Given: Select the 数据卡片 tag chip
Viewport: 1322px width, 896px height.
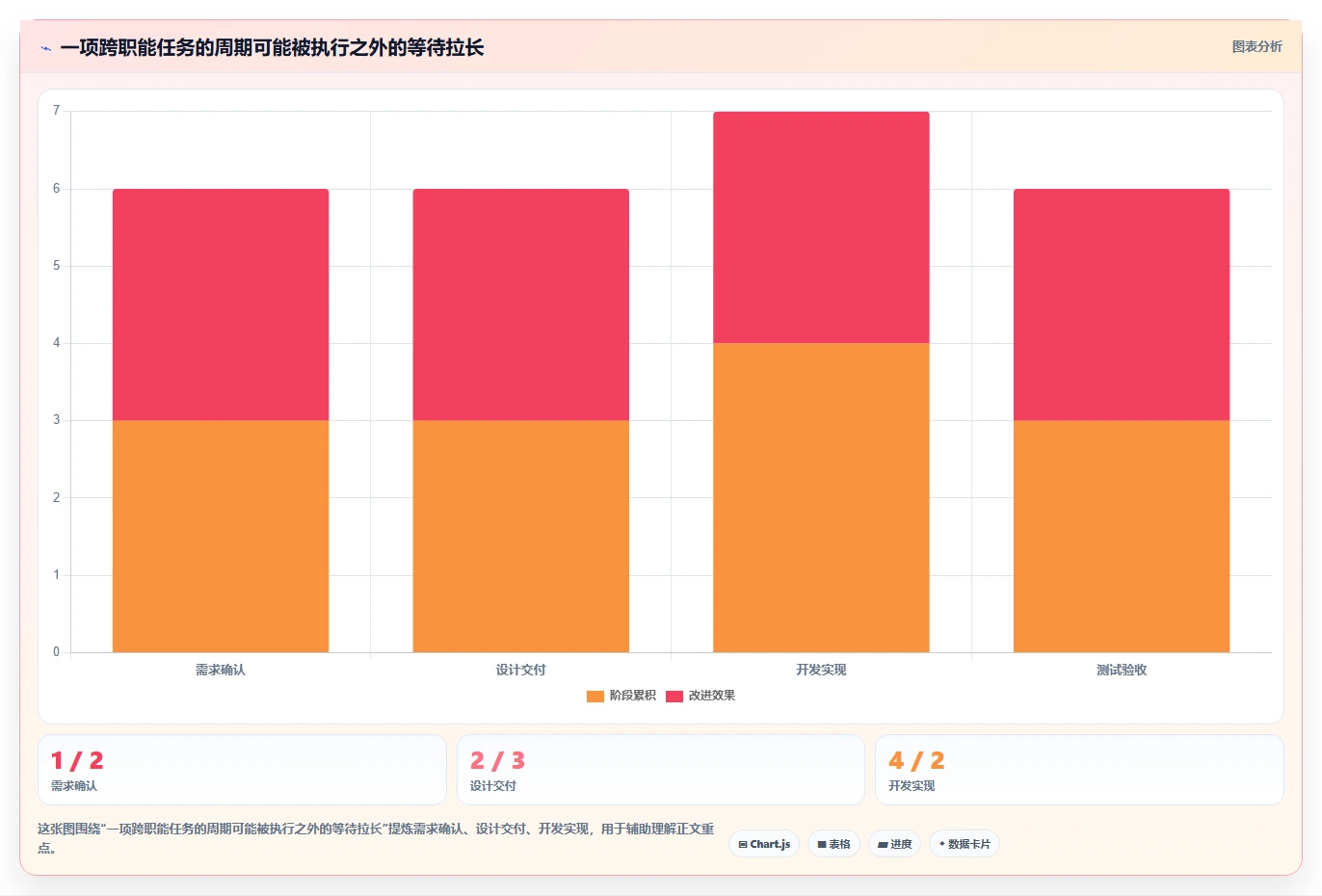Looking at the screenshot, I should (x=964, y=844).
